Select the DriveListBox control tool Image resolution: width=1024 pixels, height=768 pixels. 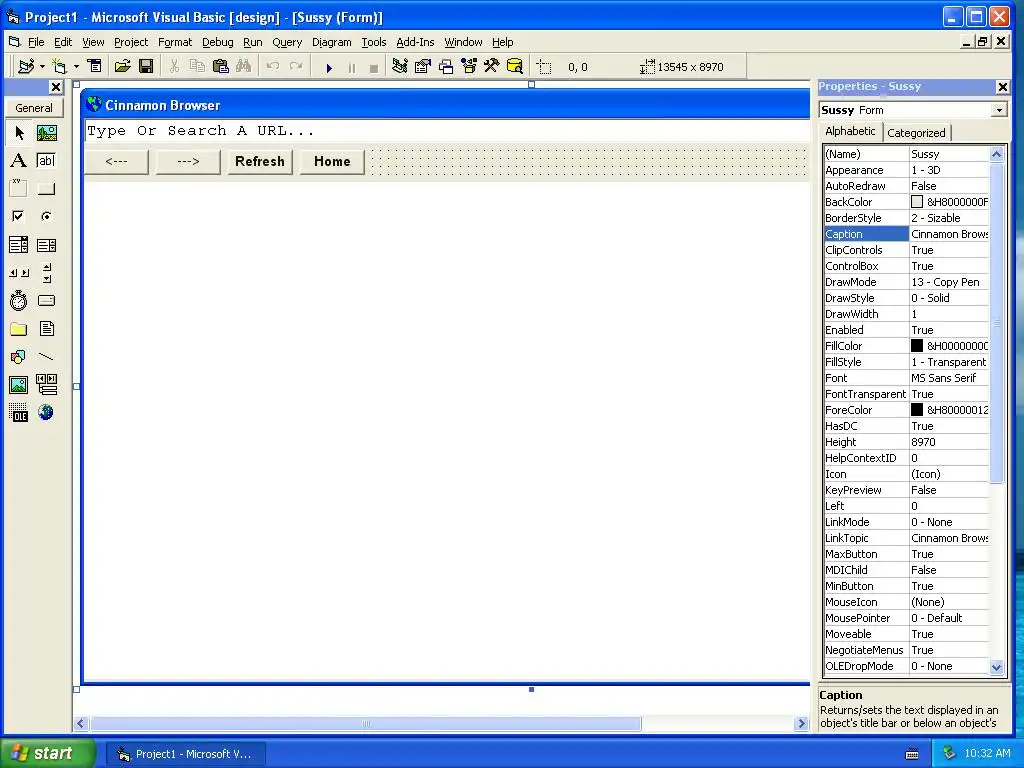46,300
